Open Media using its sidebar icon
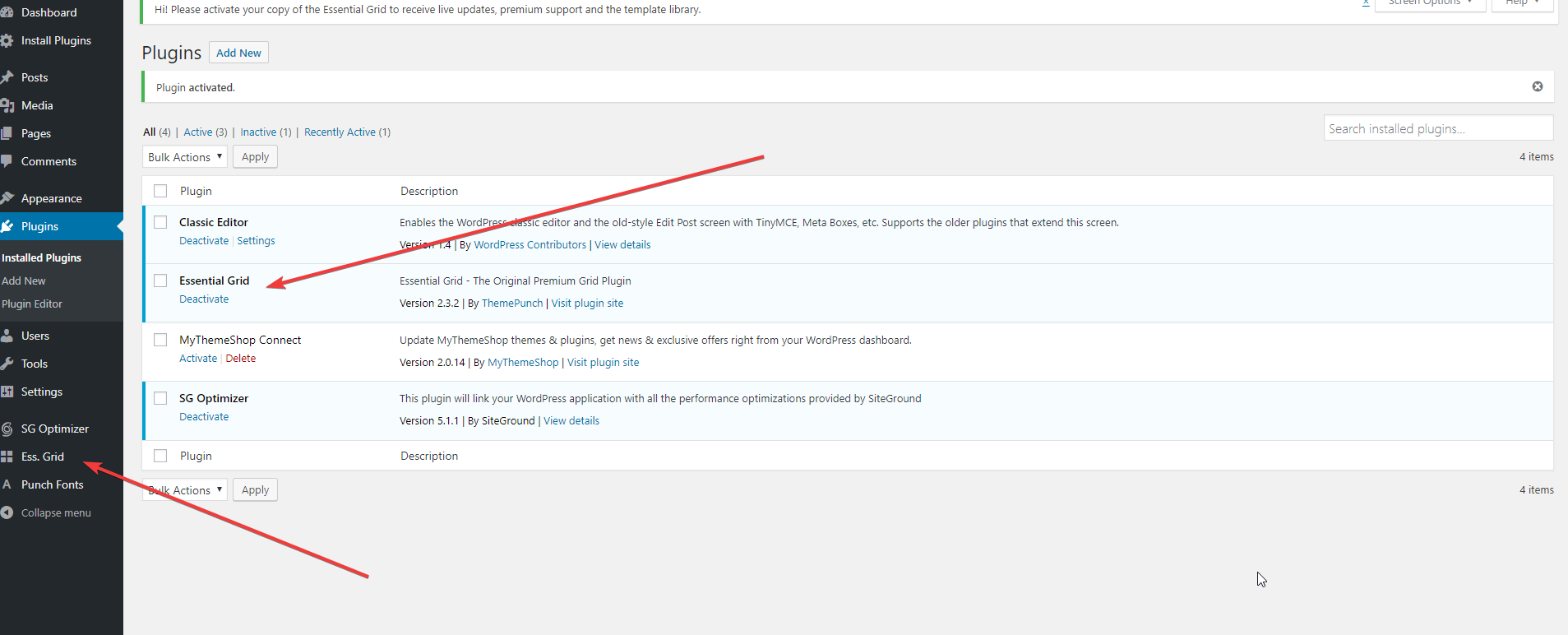This screenshot has height=635, width=1568. click(7, 105)
